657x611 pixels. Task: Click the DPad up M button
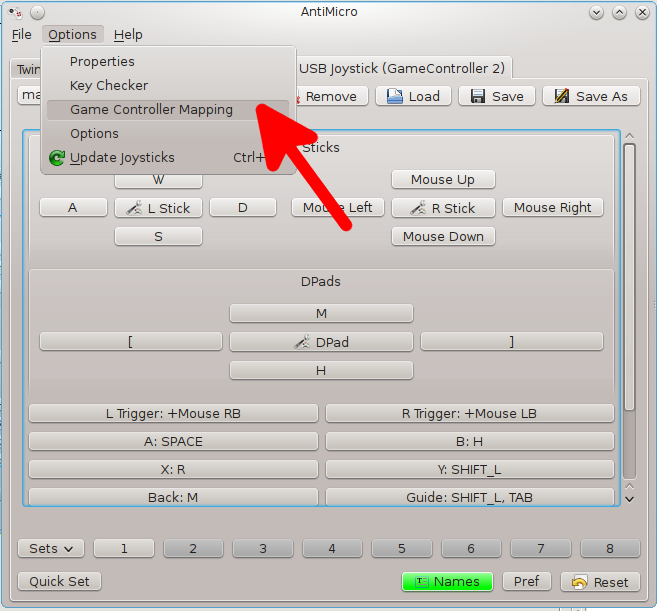click(x=321, y=313)
